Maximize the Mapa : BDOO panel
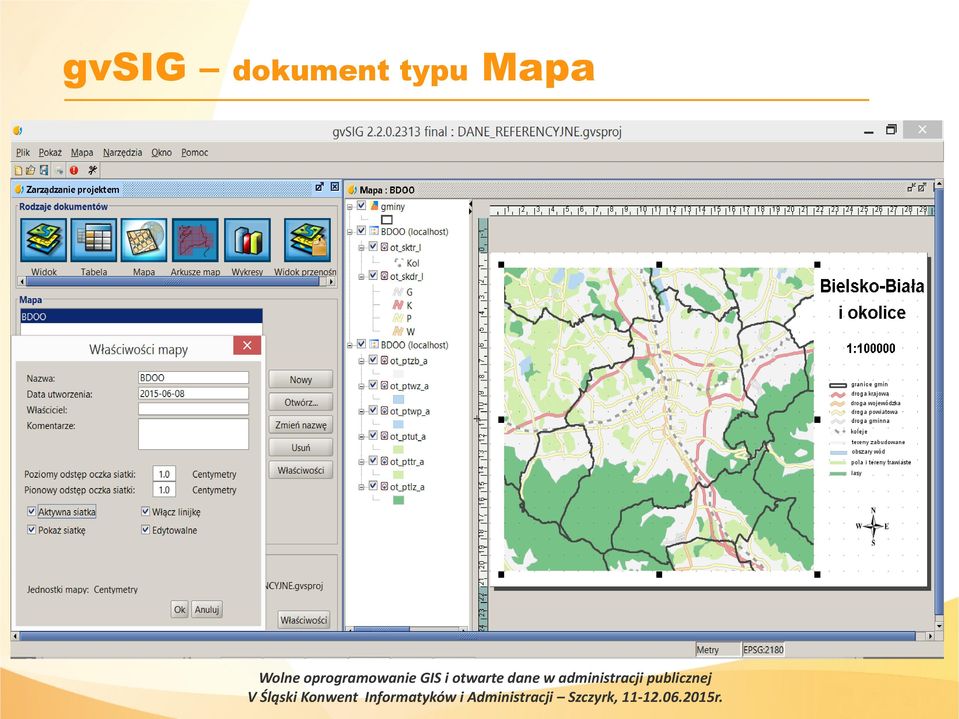The height and width of the screenshot is (719, 959). pos(922,188)
